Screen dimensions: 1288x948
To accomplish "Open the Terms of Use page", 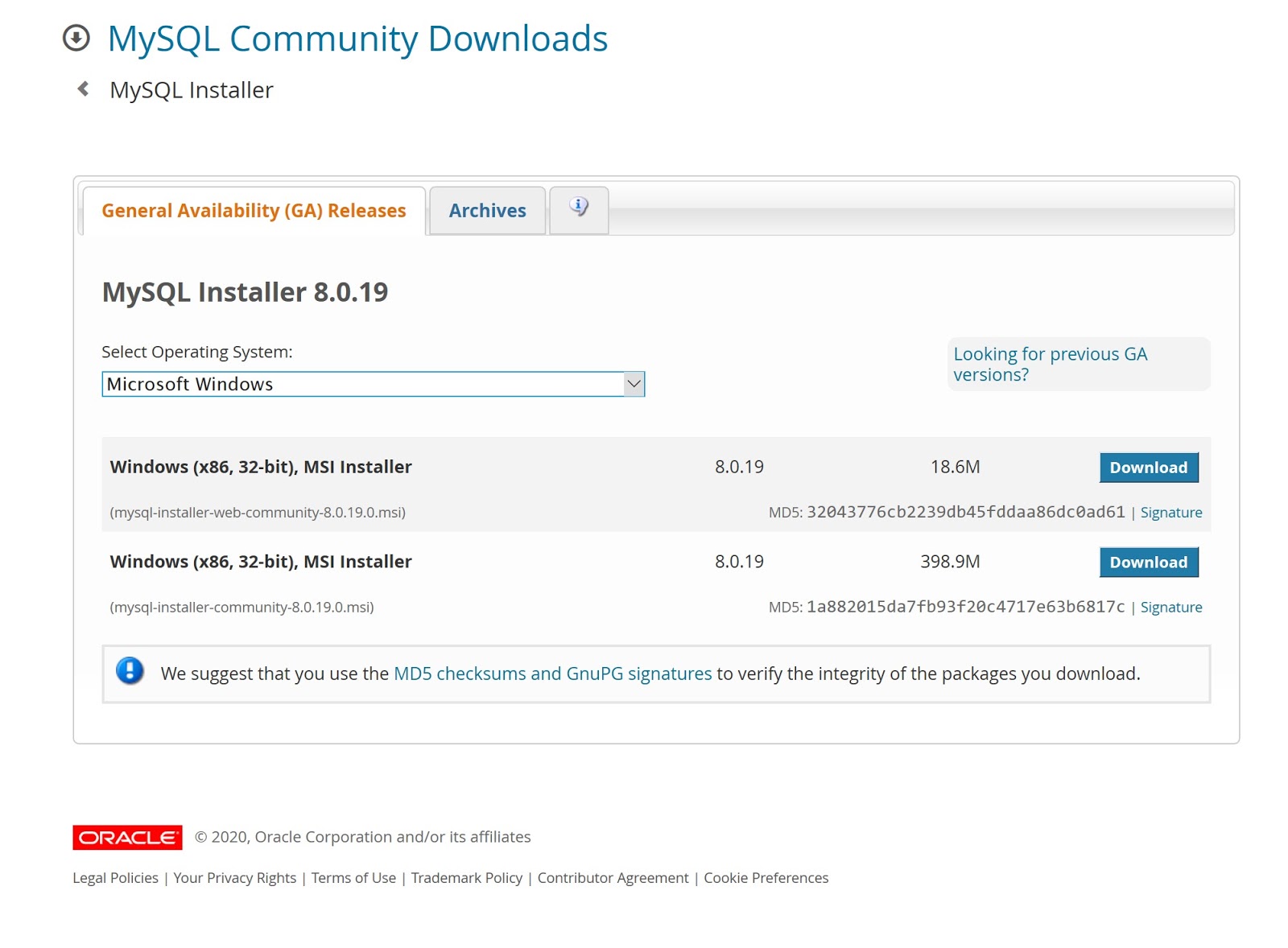I will 353,878.
